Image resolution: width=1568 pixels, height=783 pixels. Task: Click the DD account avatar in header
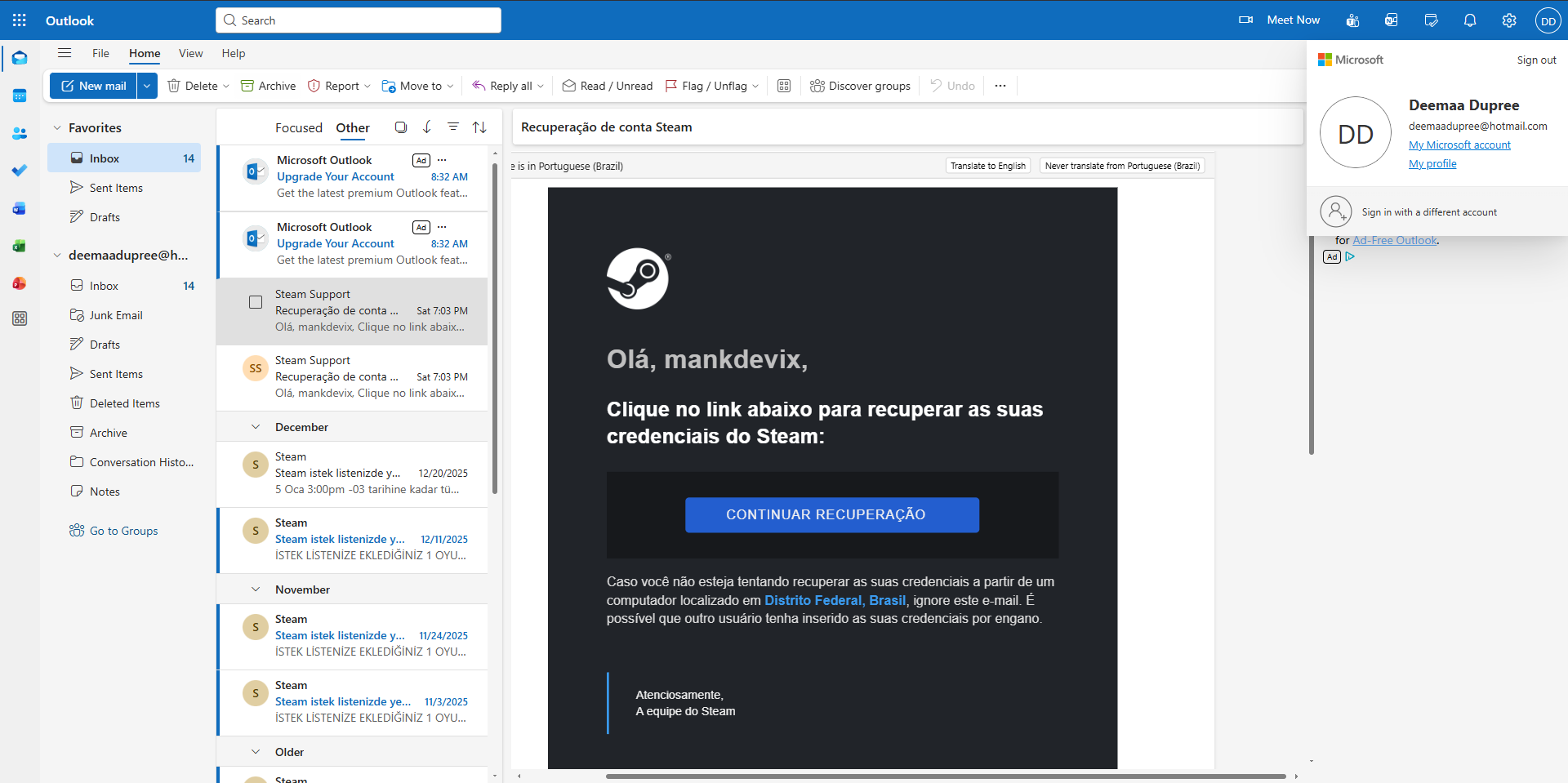(1548, 20)
